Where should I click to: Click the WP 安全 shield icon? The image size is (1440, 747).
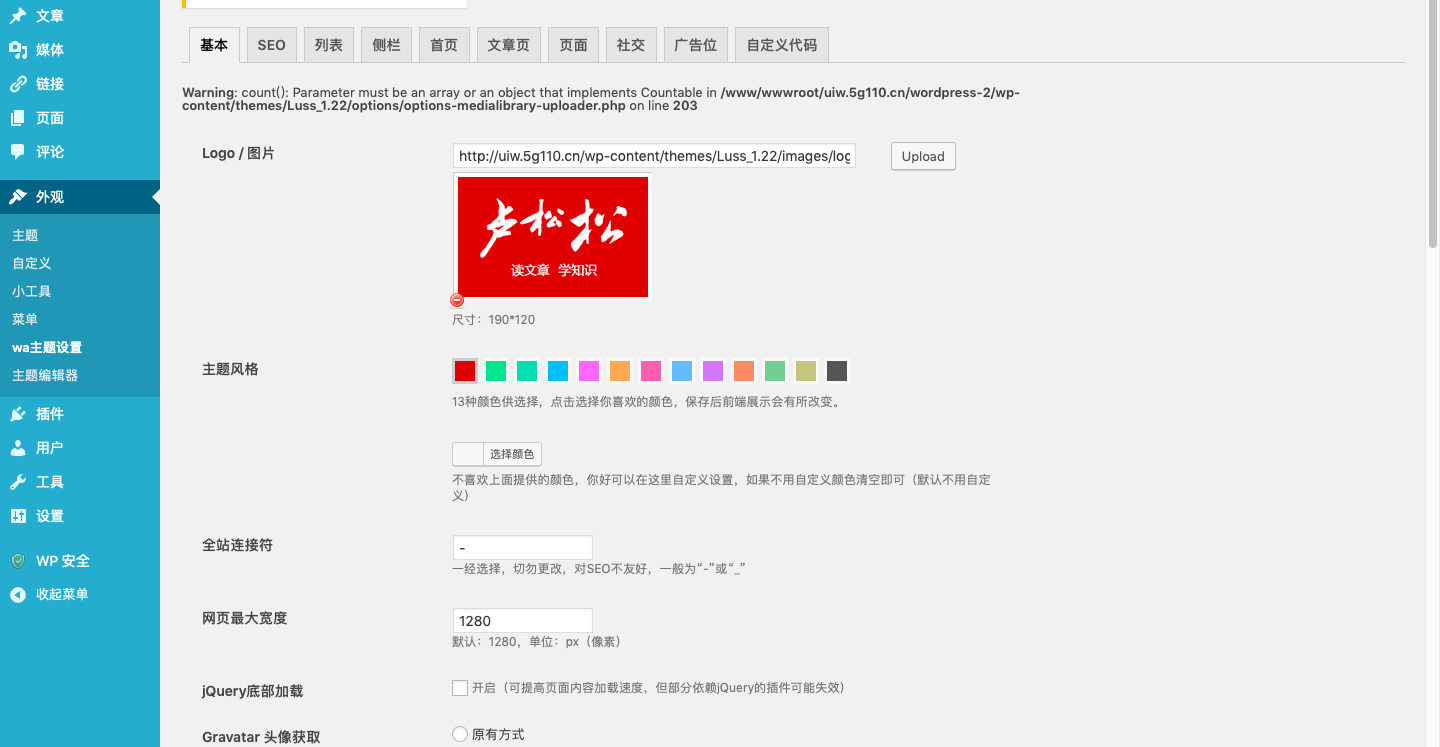coord(18,561)
